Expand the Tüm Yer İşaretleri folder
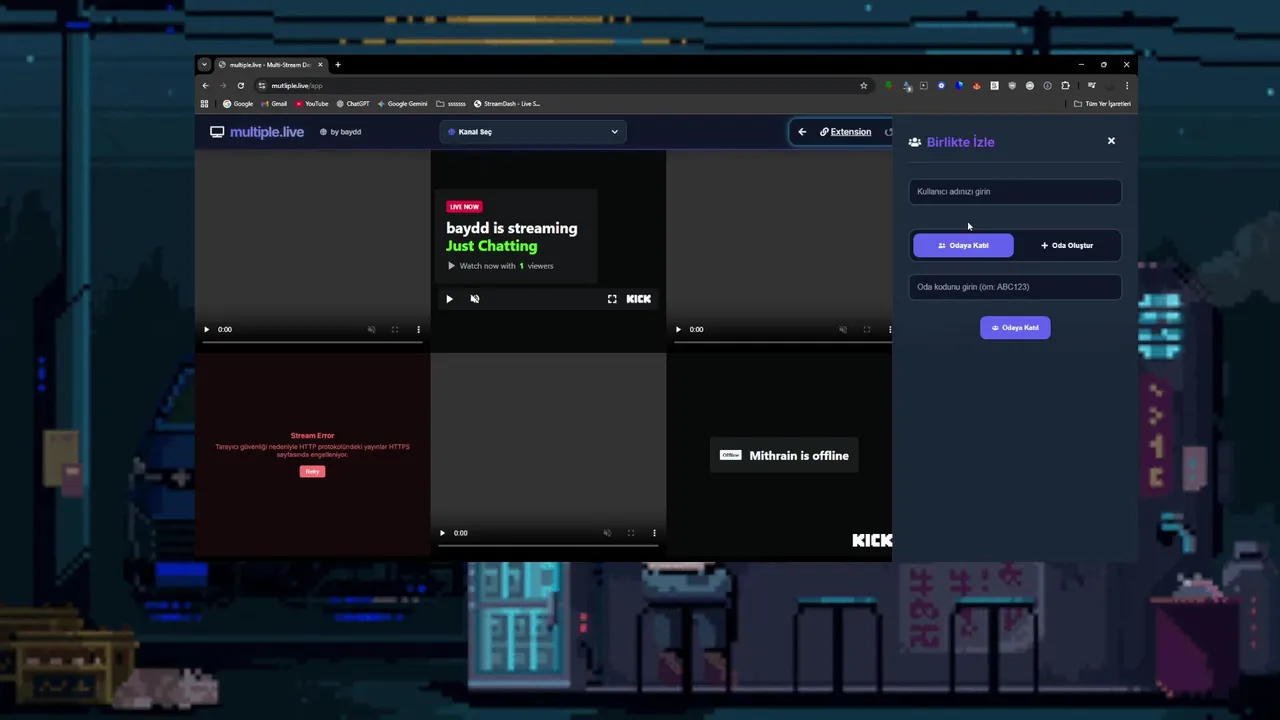Image resolution: width=1280 pixels, height=720 pixels. click(1102, 104)
